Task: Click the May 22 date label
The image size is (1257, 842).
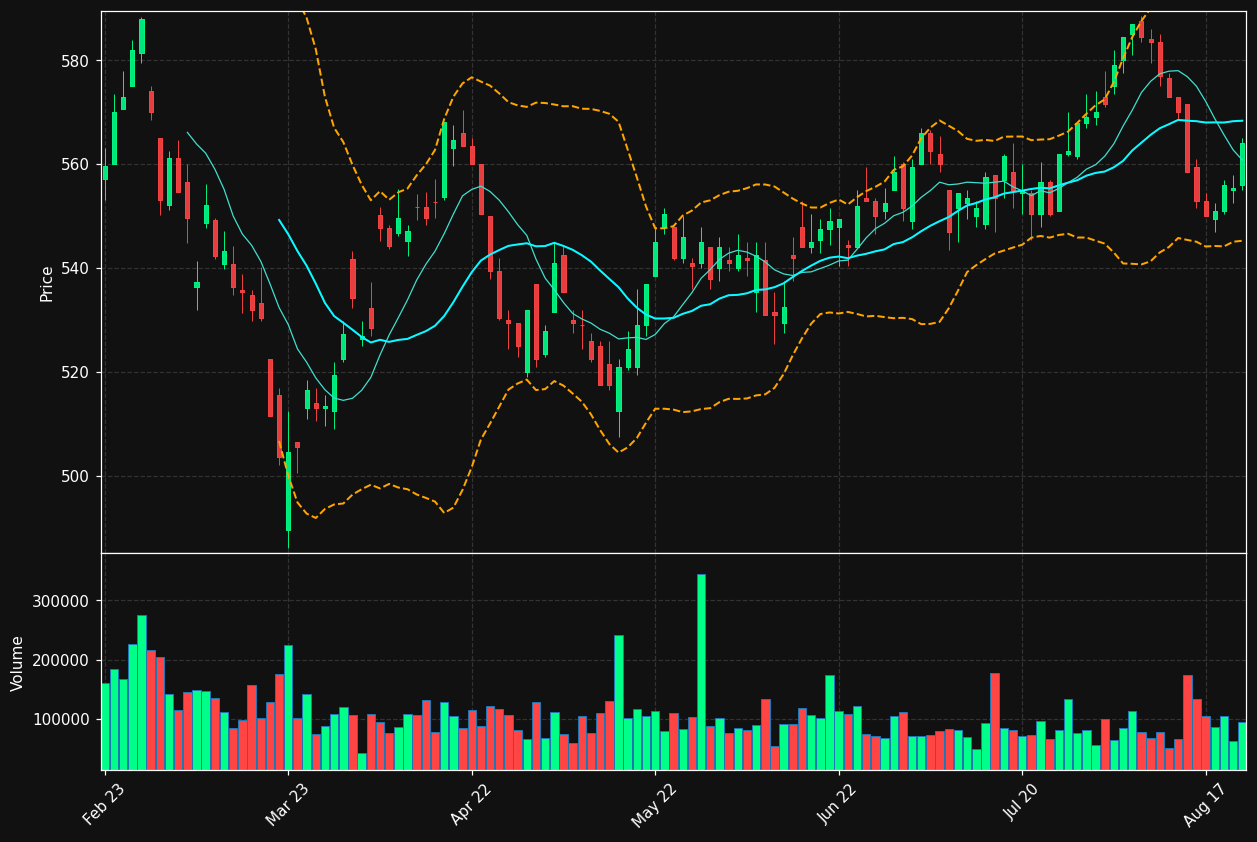Action: [x=653, y=804]
